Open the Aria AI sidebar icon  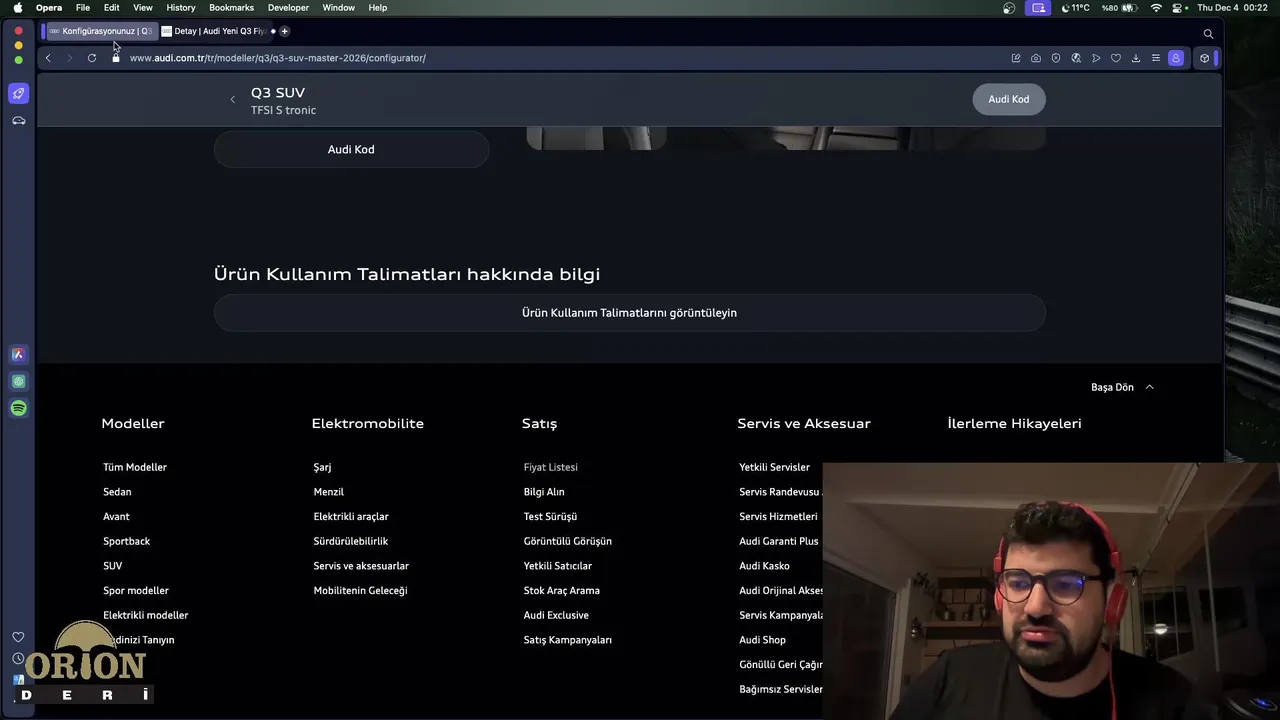(18, 354)
